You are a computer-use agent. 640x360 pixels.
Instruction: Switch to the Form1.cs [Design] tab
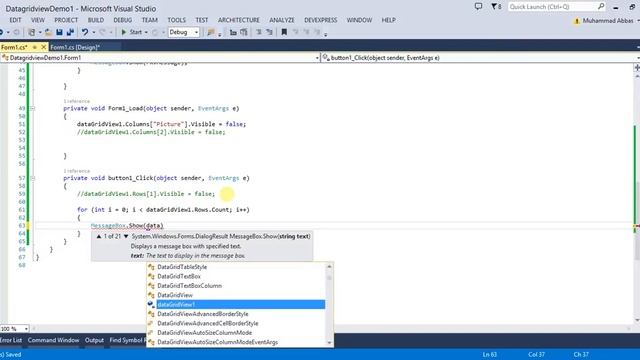click(x=75, y=47)
